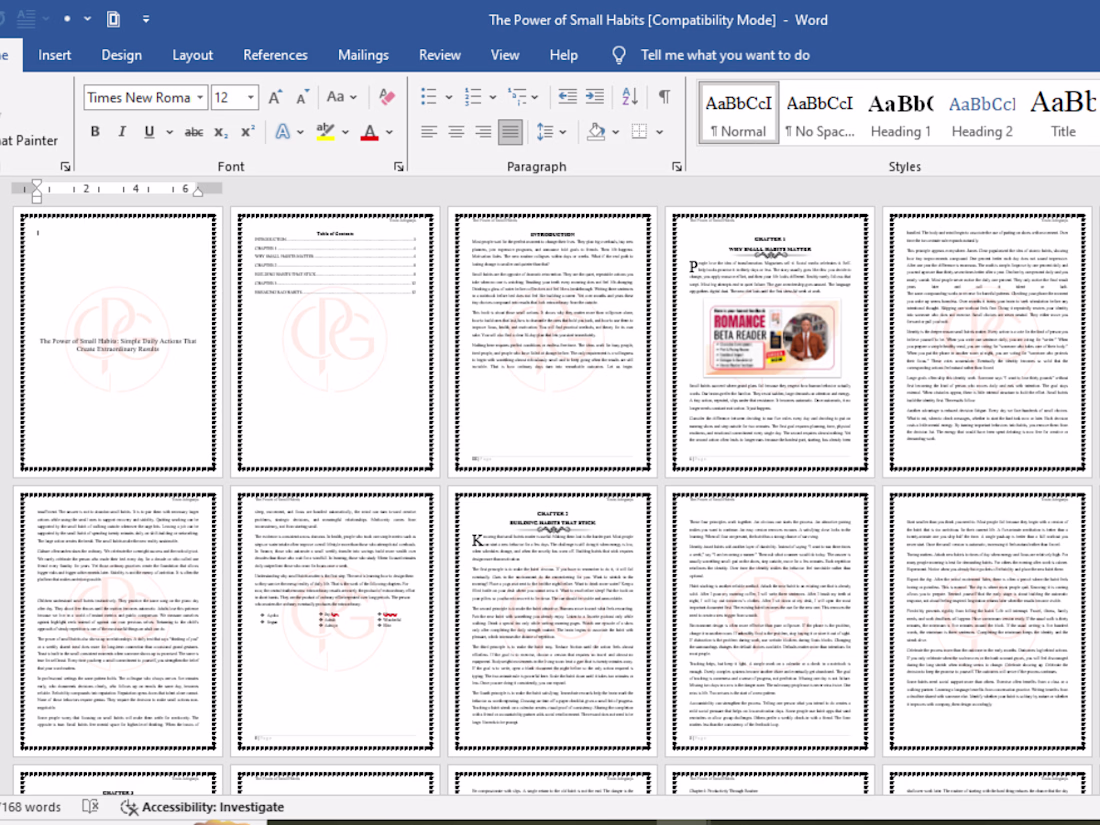Click Accessibility: Investigate in status bar
Image resolution: width=1100 pixels, height=825 pixels.
(202, 807)
